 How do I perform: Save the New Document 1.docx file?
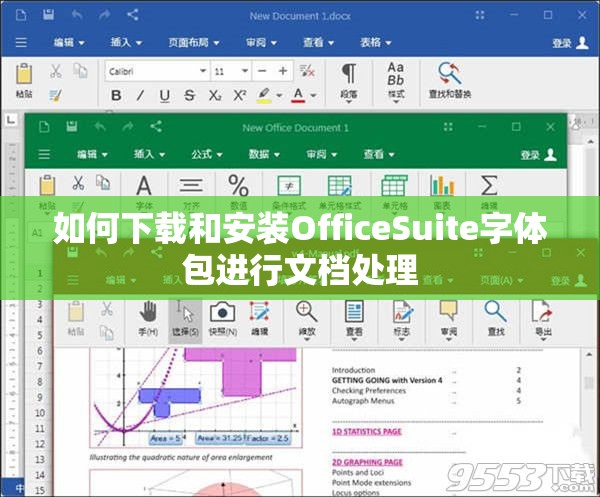point(48,15)
